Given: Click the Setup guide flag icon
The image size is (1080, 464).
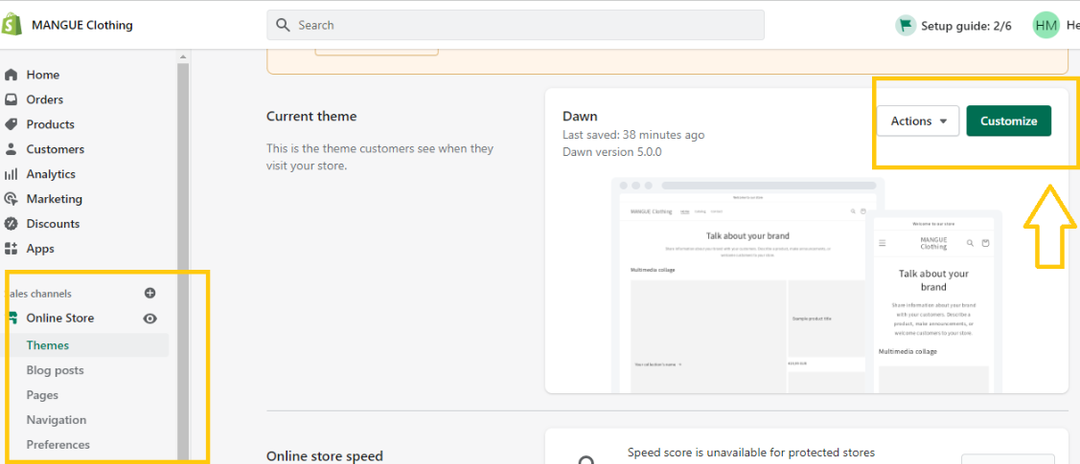Looking at the screenshot, I should (905, 25).
